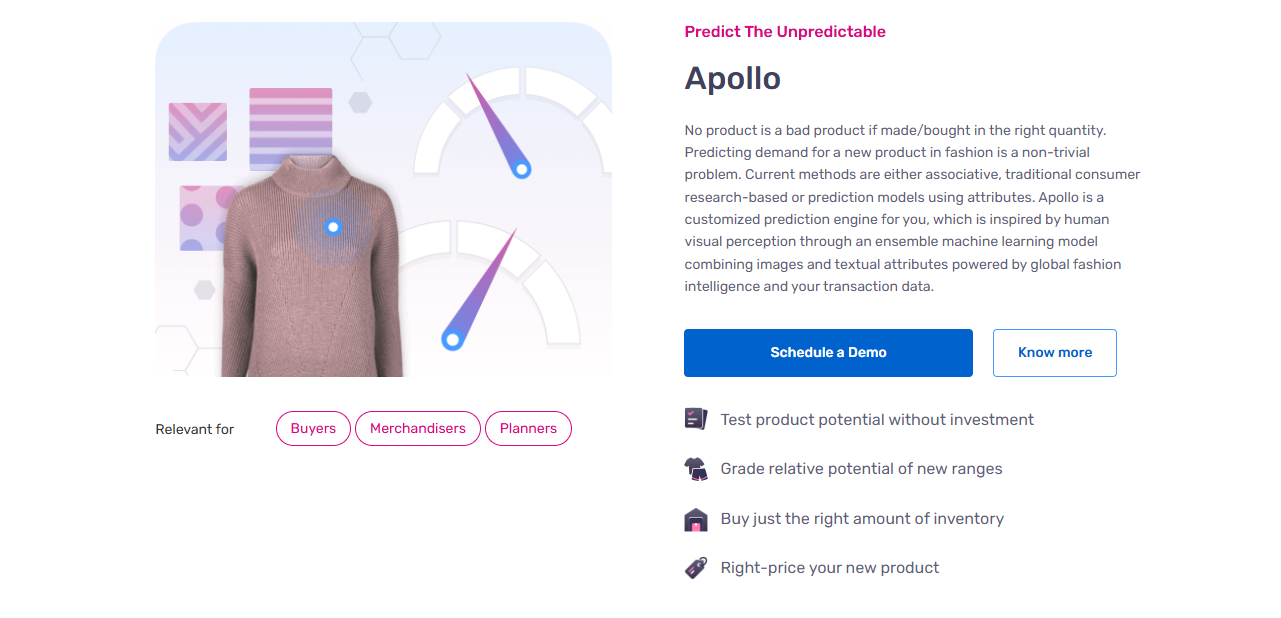Open the Know more button
1281x618 pixels.
click(1055, 353)
